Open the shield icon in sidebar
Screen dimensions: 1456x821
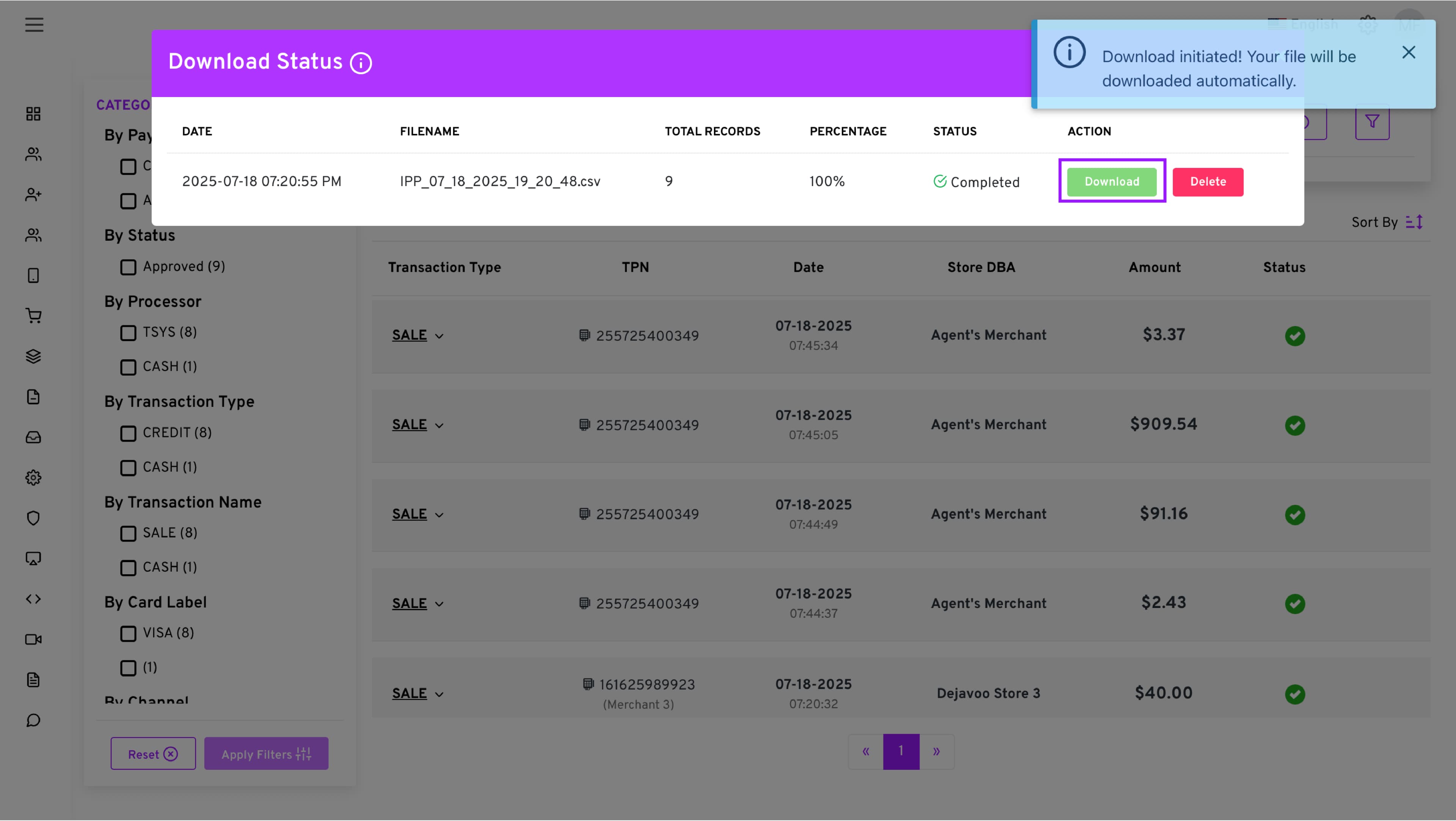[x=33, y=518]
